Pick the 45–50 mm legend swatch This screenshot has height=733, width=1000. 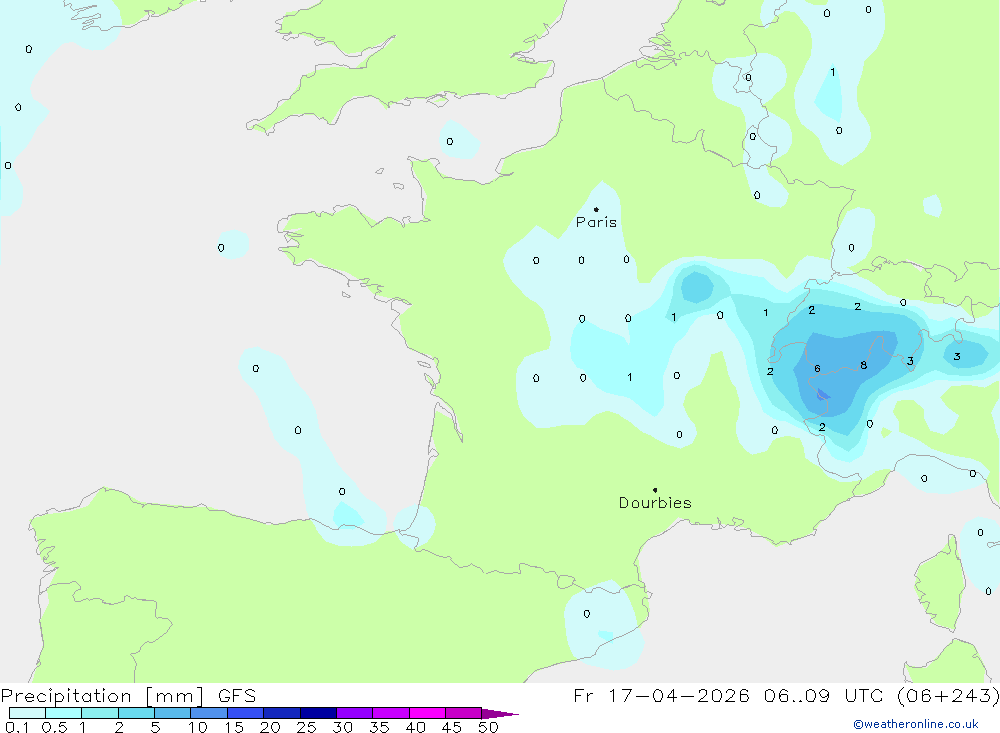coord(463,713)
